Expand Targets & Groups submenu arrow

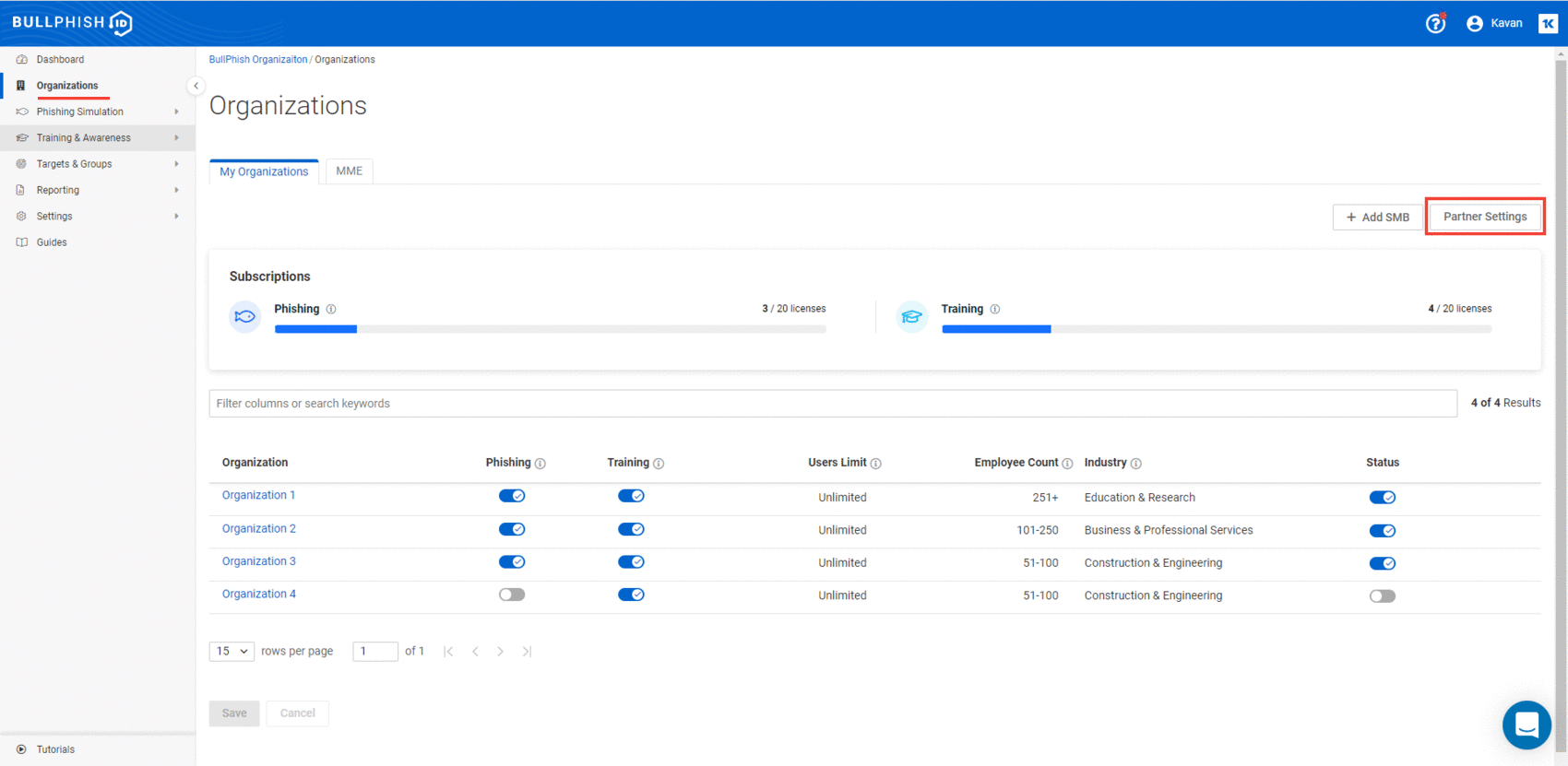coord(176,164)
